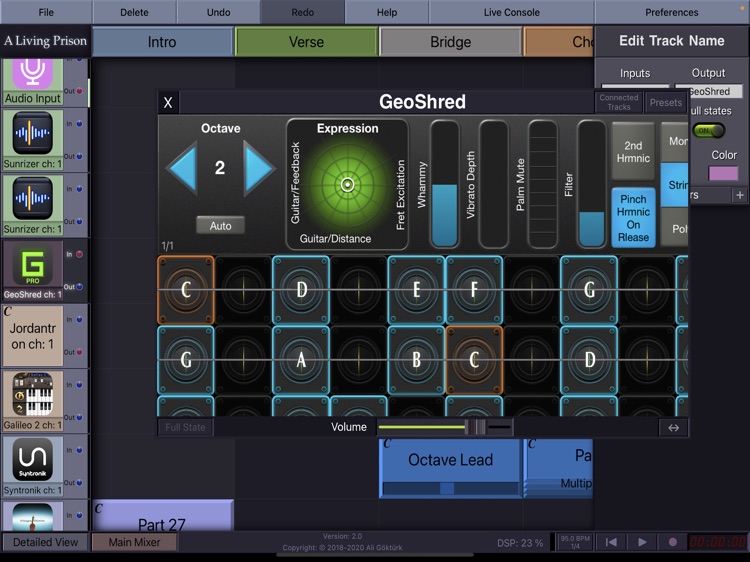Toggle Jordantr track Out indicator
This screenshot has width=750, height=562.
click(x=79, y=353)
